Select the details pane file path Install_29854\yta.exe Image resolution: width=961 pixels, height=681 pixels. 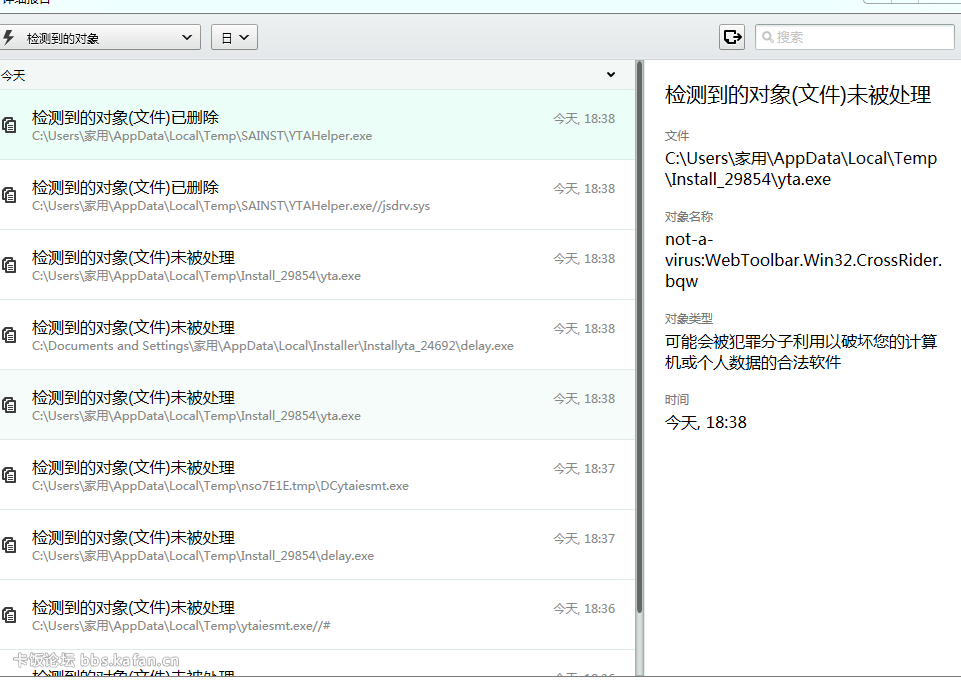click(801, 169)
